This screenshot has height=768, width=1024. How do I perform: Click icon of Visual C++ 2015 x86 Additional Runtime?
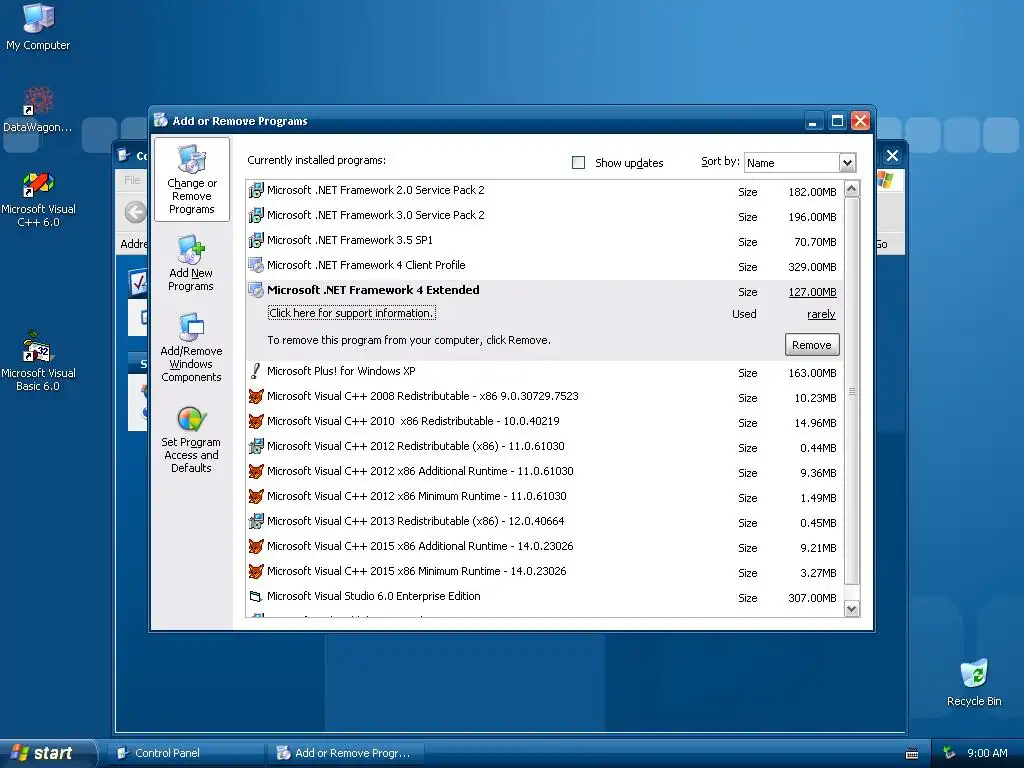pyautogui.click(x=256, y=547)
